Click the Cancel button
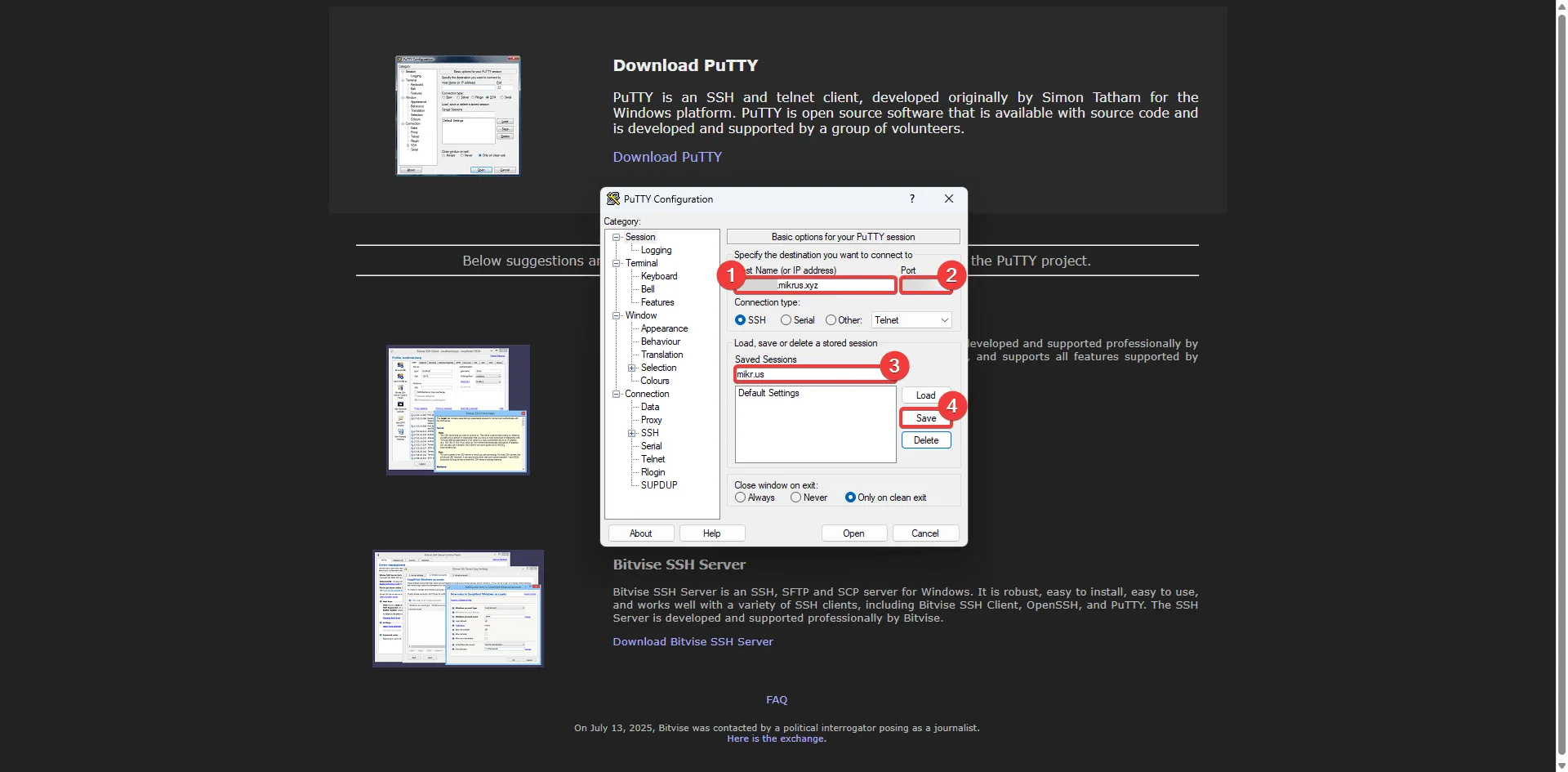This screenshot has height=772, width=1568. coord(925,533)
